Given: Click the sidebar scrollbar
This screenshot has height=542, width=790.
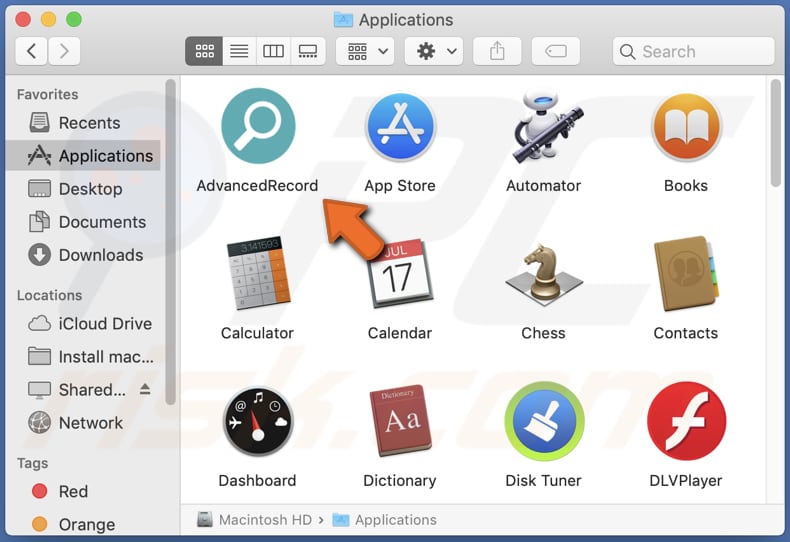Looking at the screenshot, I should click(170, 242).
